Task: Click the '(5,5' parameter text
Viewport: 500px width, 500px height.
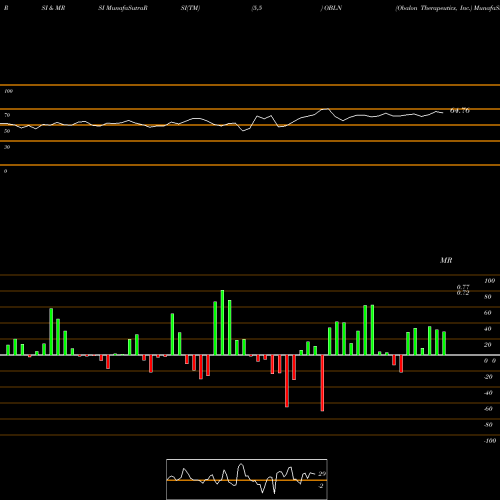Action: (x=257, y=8)
